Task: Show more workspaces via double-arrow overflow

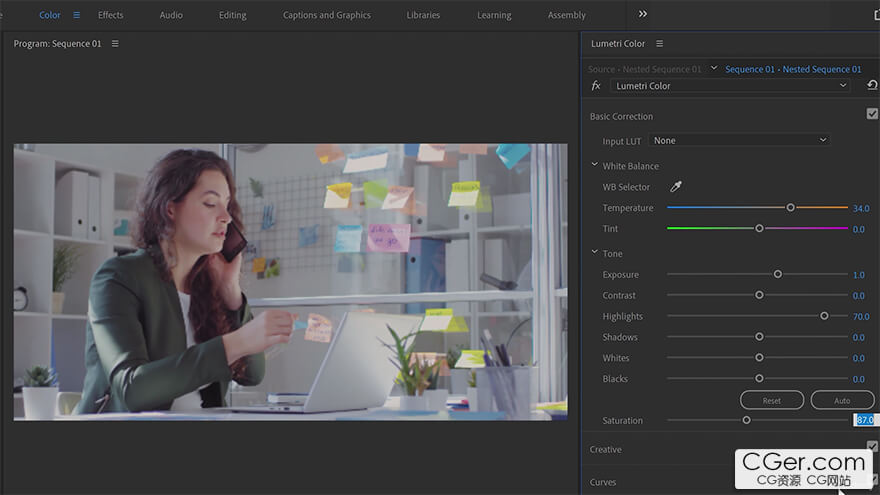Action: (x=643, y=14)
